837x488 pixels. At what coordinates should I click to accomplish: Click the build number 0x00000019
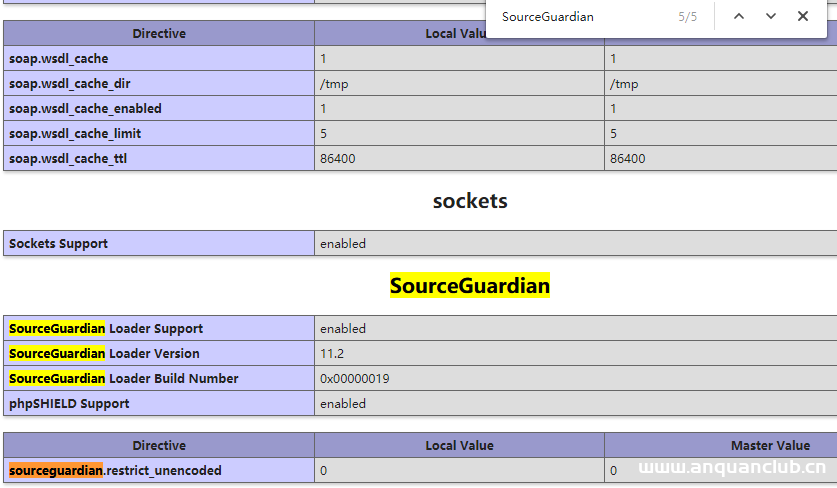pos(354,379)
